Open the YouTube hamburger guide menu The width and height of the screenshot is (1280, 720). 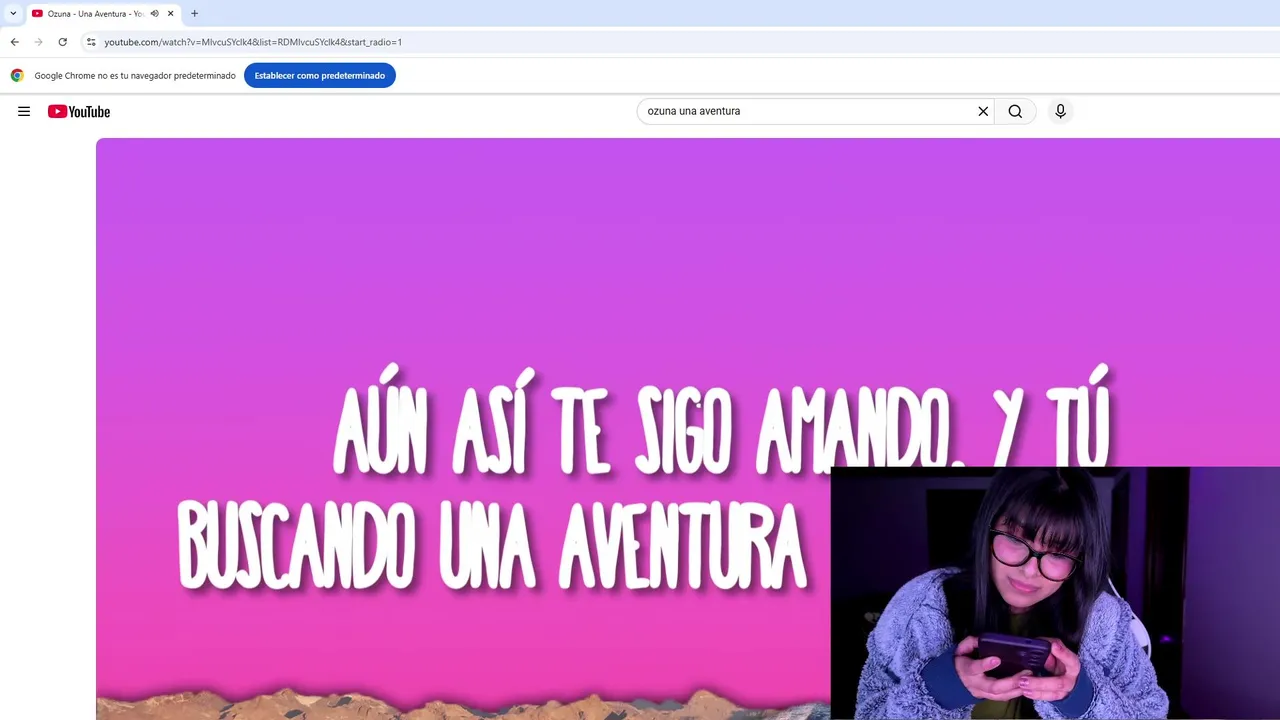pos(24,111)
